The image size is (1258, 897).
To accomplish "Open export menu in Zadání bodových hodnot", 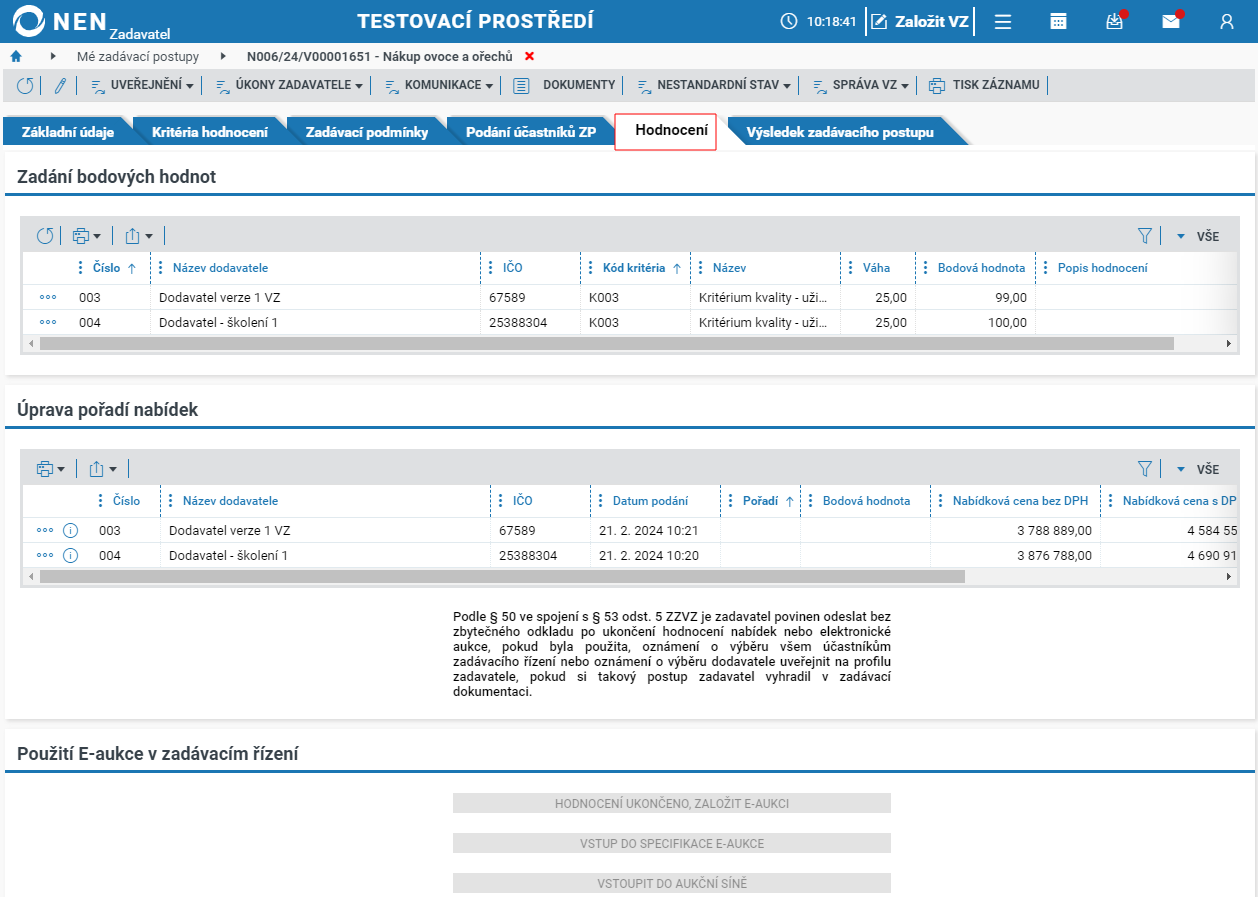I will click(x=139, y=236).
